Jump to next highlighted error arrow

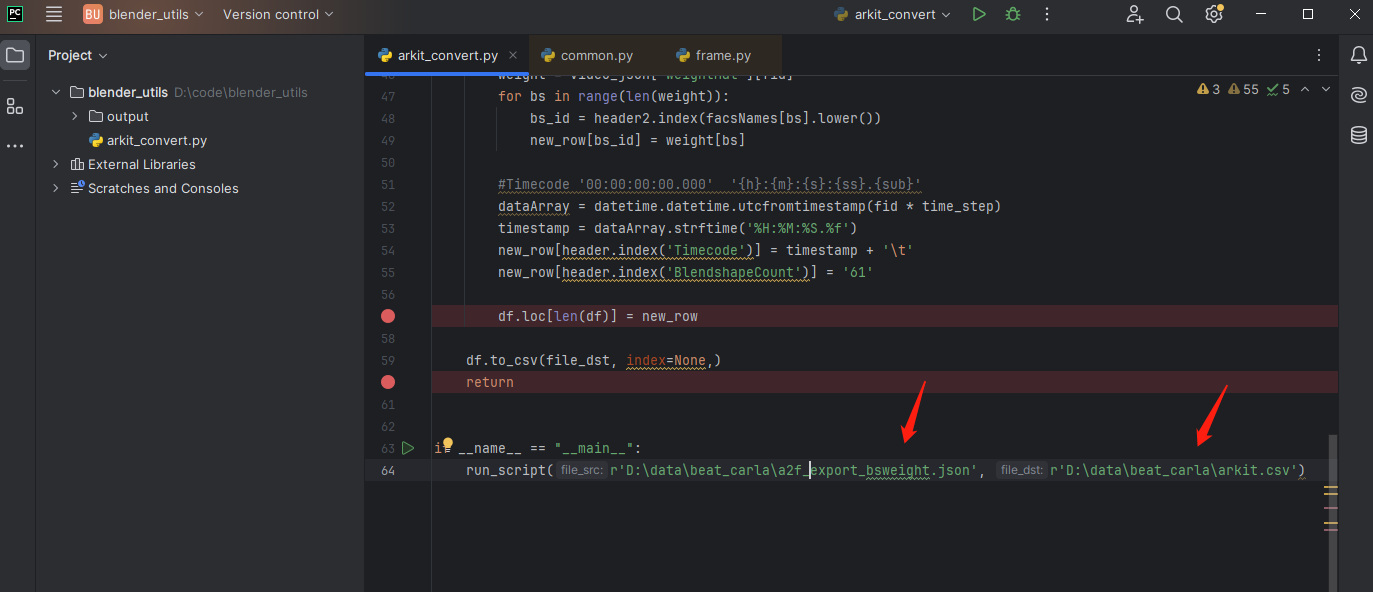coord(1326,89)
